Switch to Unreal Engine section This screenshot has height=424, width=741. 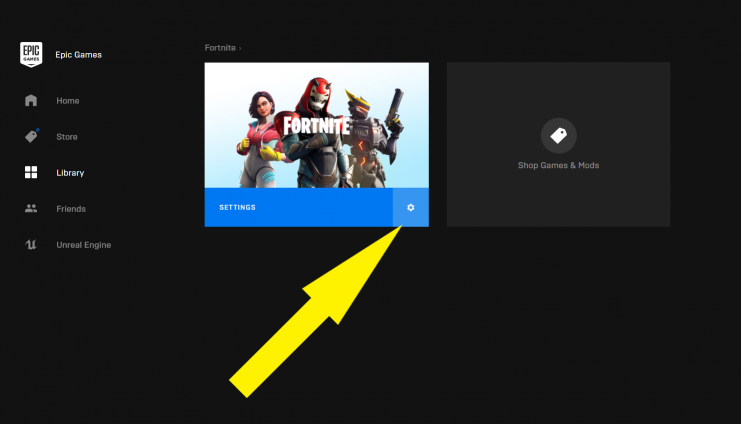tap(84, 245)
